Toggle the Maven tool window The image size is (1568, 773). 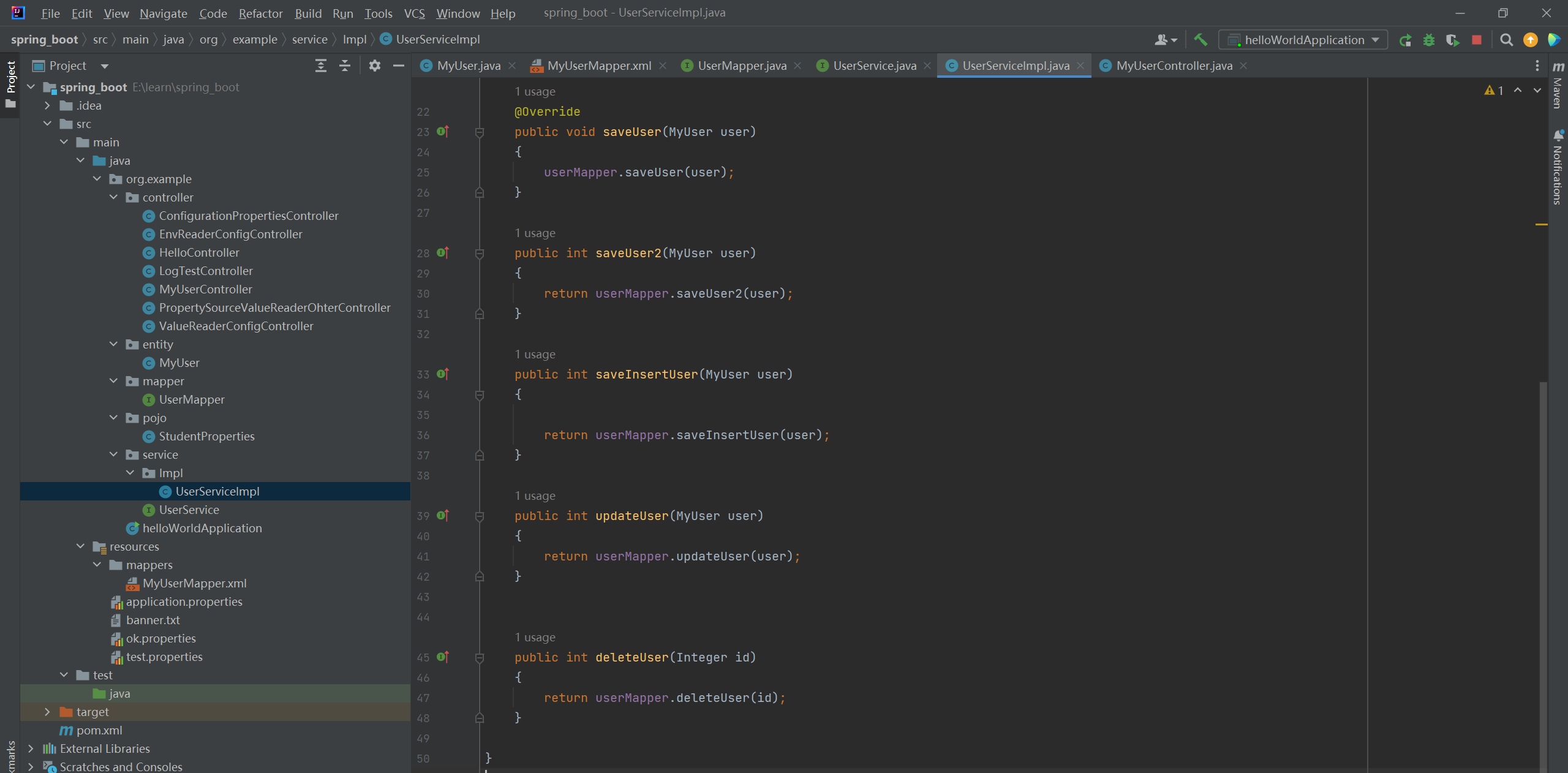coord(1558,86)
